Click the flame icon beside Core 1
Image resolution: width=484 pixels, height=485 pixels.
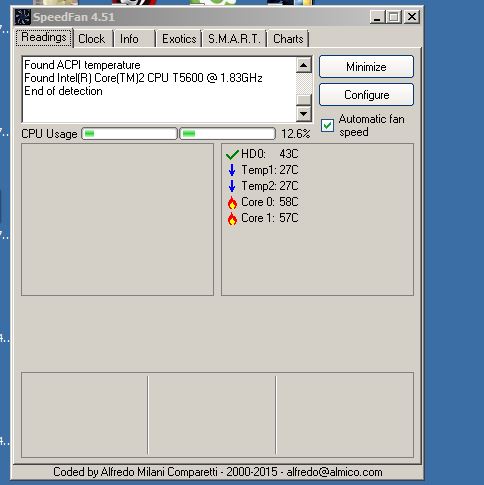[x=232, y=218]
